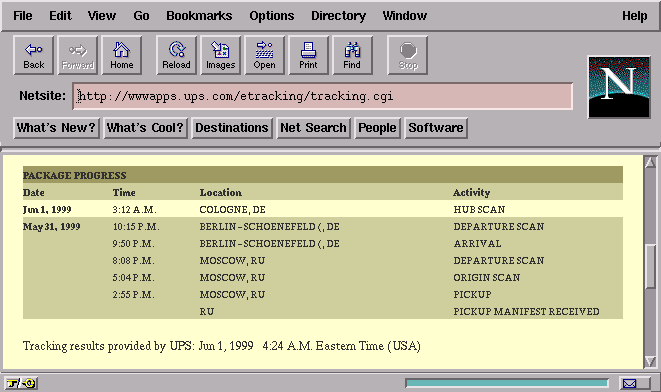The image size is (661, 392).
Task: Load Images with the Images button
Action: pos(220,55)
